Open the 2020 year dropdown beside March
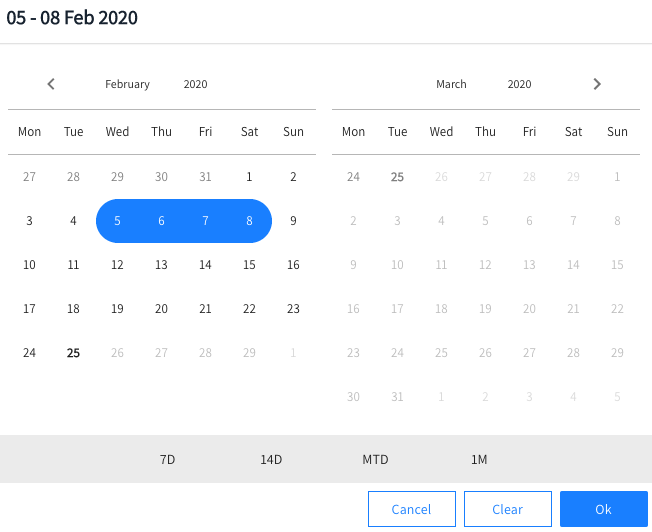The width and height of the screenshot is (652, 532). [x=519, y=84]
